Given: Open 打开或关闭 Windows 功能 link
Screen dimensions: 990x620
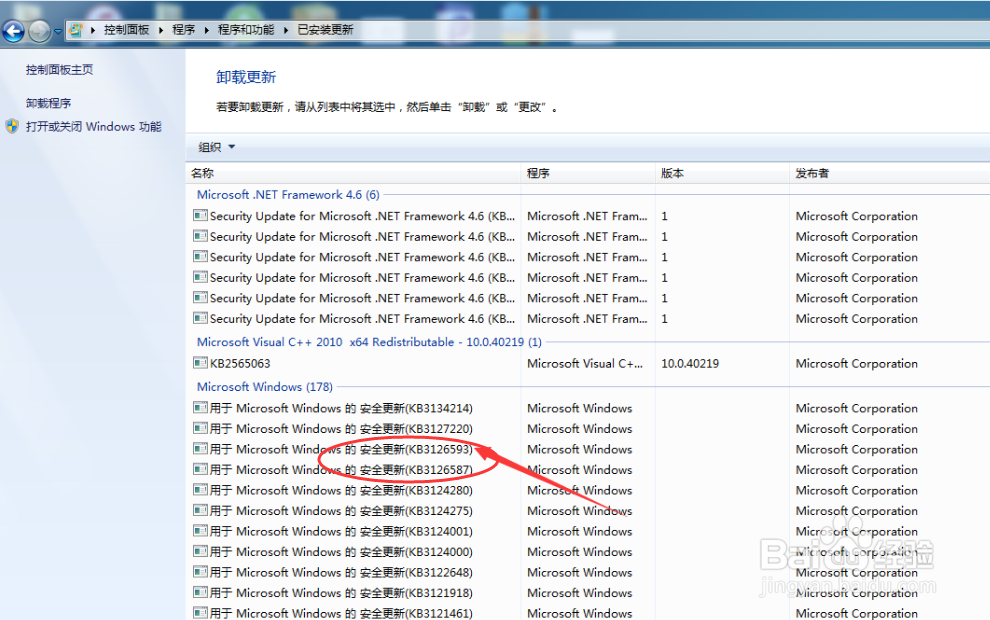Looking at the screenshot, I should click(93, 126).
